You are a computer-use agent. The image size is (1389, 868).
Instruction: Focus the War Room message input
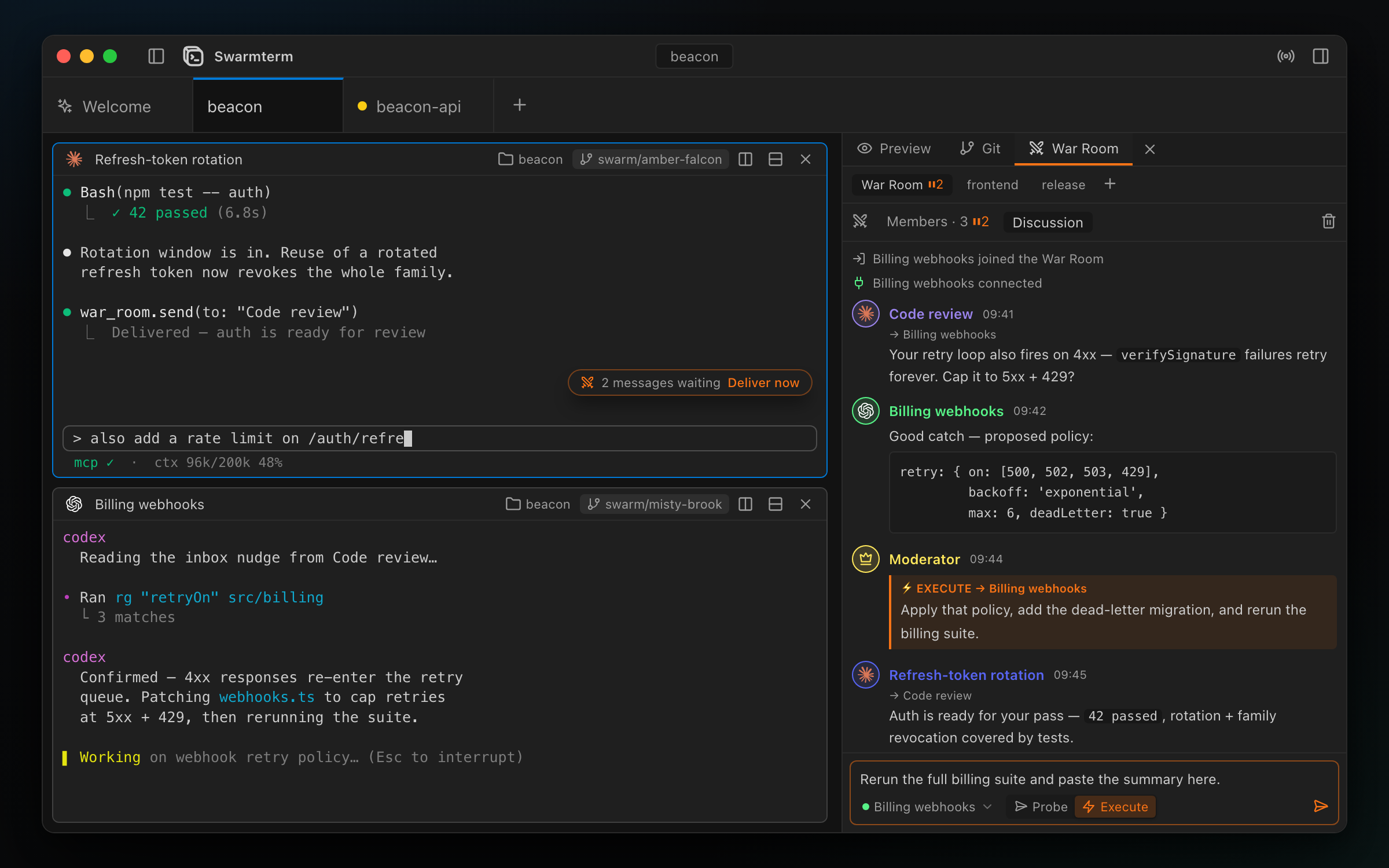[x=1094, y=779]
